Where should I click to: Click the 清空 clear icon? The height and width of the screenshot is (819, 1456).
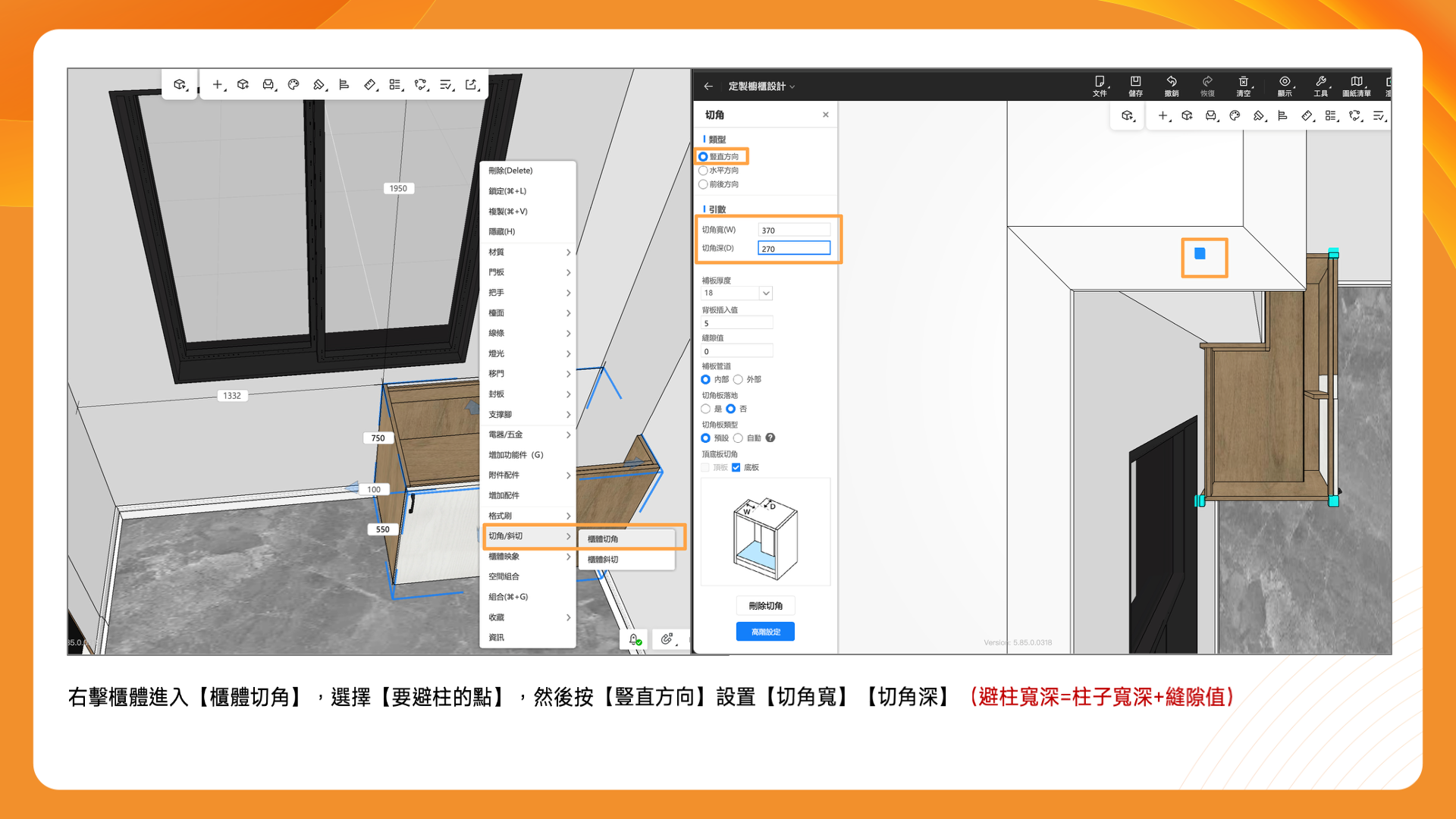[1244, 82]
